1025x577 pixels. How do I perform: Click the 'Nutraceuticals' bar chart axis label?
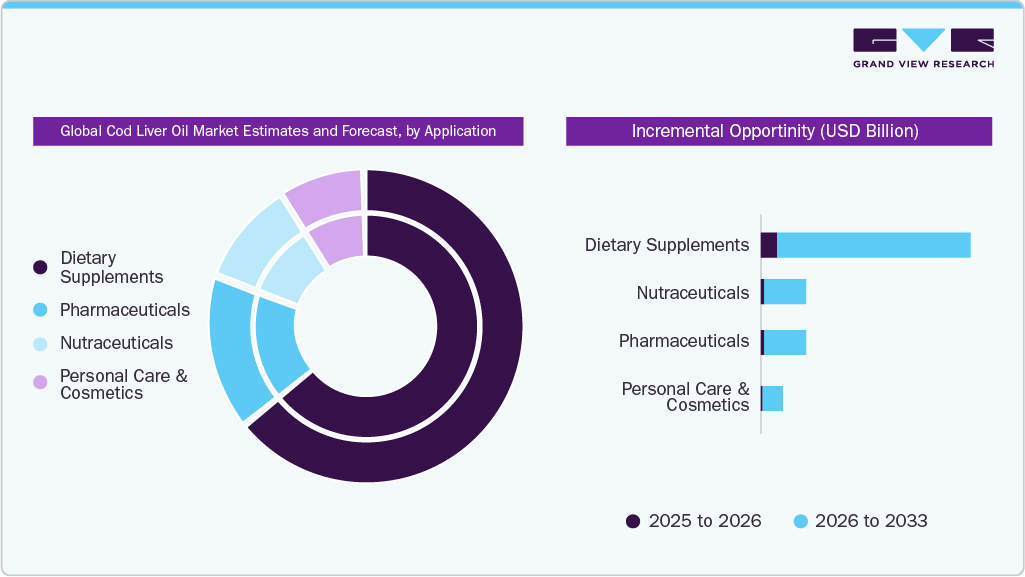point(693,293)
